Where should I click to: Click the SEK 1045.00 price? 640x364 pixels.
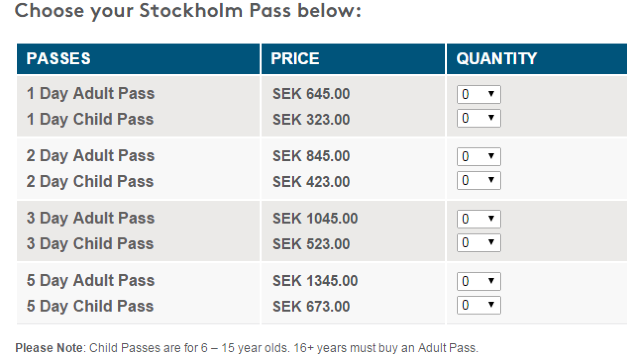(x=315, y=219)
